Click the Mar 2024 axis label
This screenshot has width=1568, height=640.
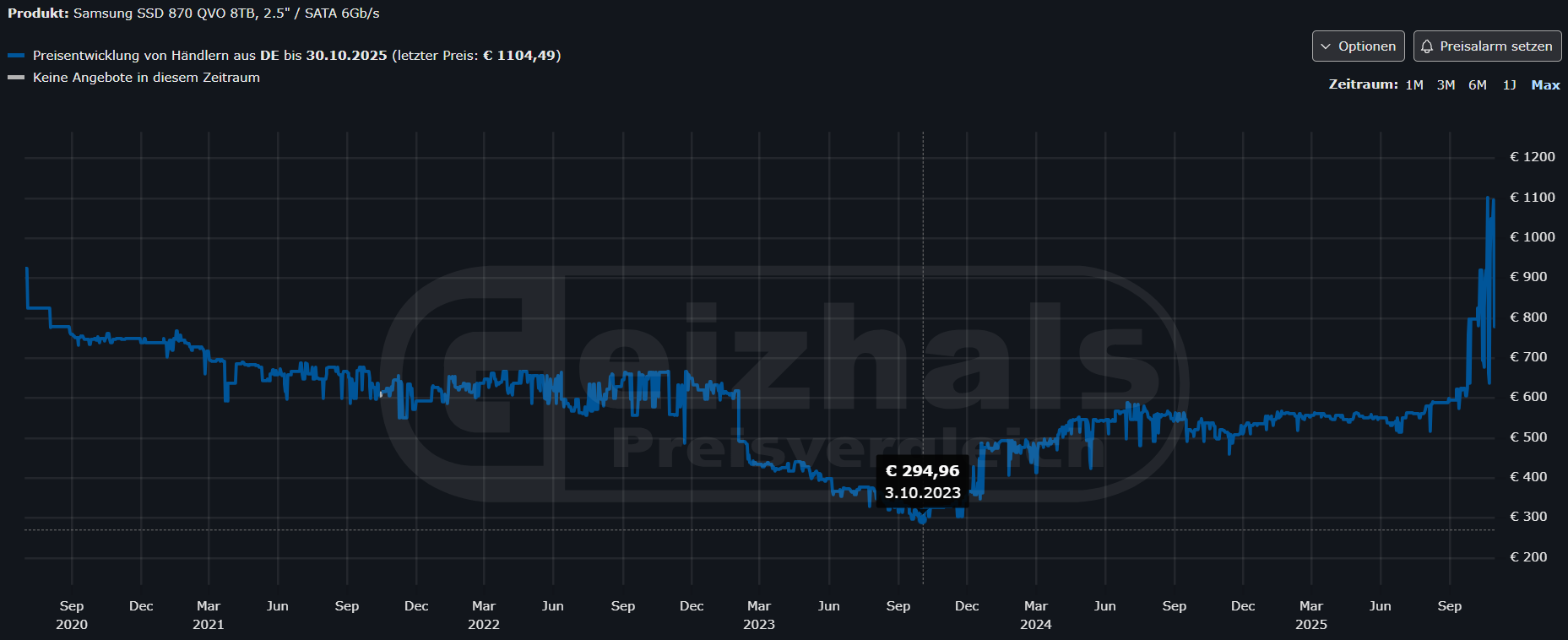click(x=1036, y=616)
